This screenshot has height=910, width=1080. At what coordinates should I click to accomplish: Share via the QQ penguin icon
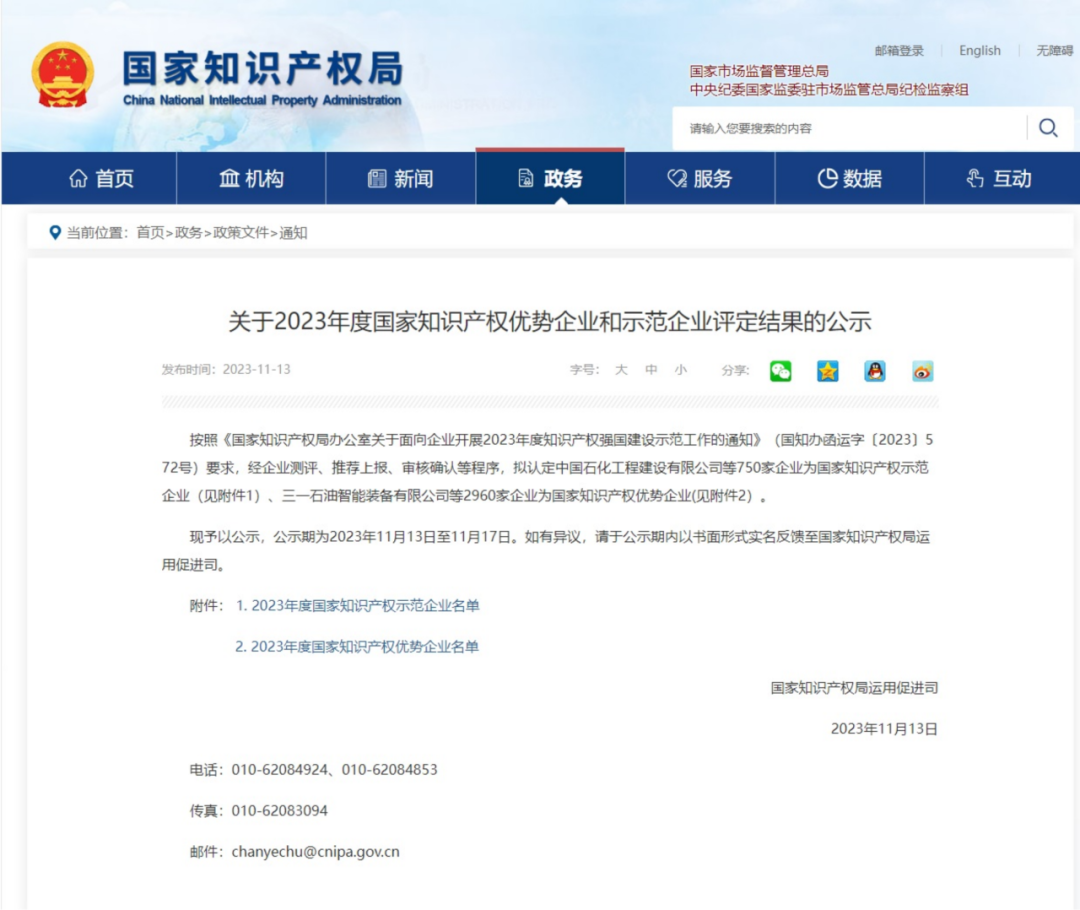coord(875,370)
